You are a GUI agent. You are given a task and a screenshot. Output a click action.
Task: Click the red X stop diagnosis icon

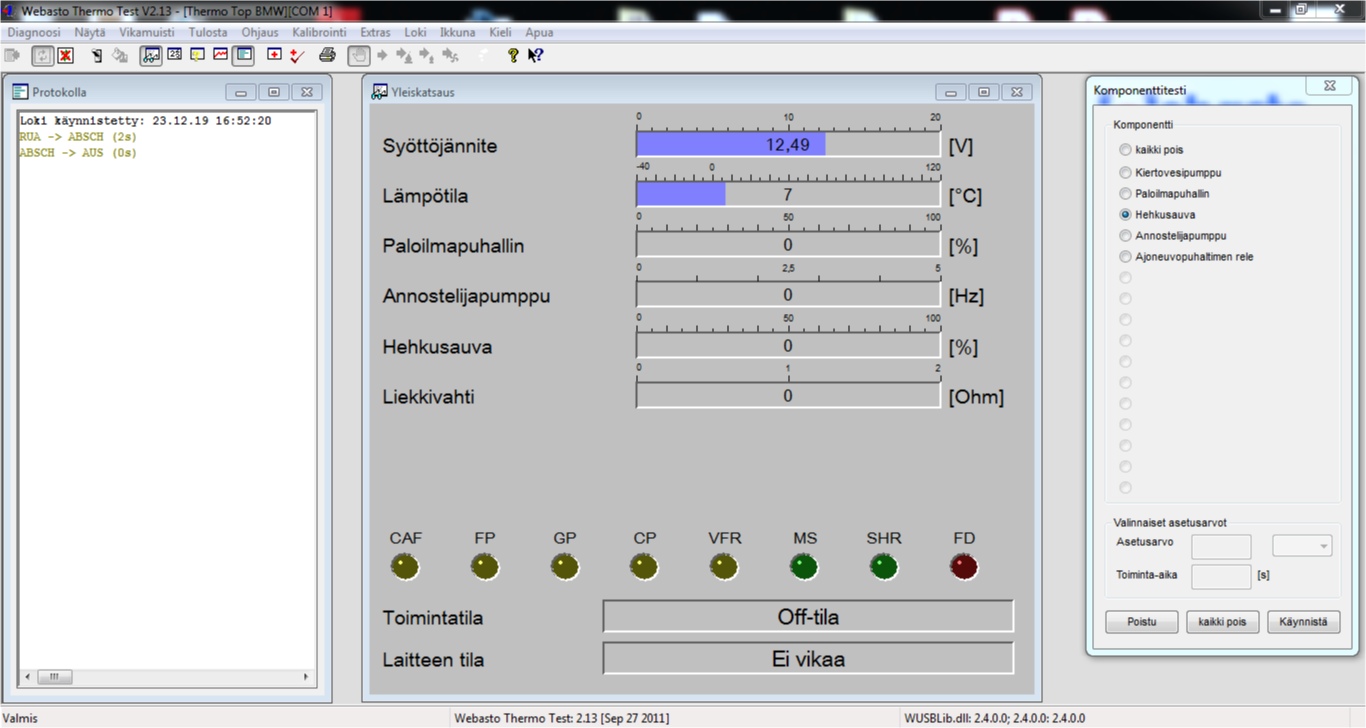click(65, 56)
